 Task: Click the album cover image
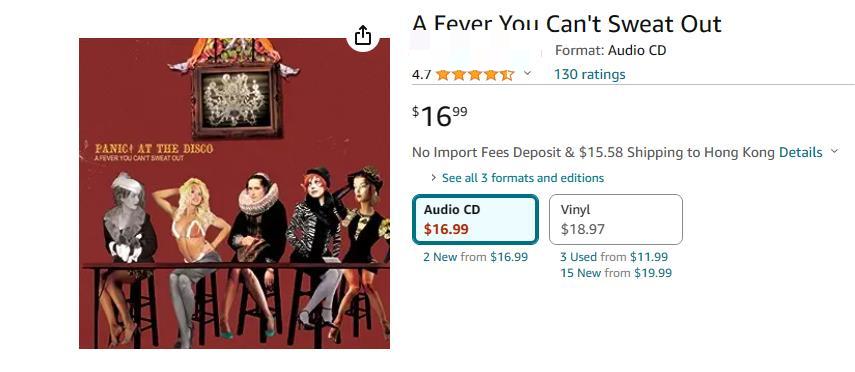[x=234, y=193]
